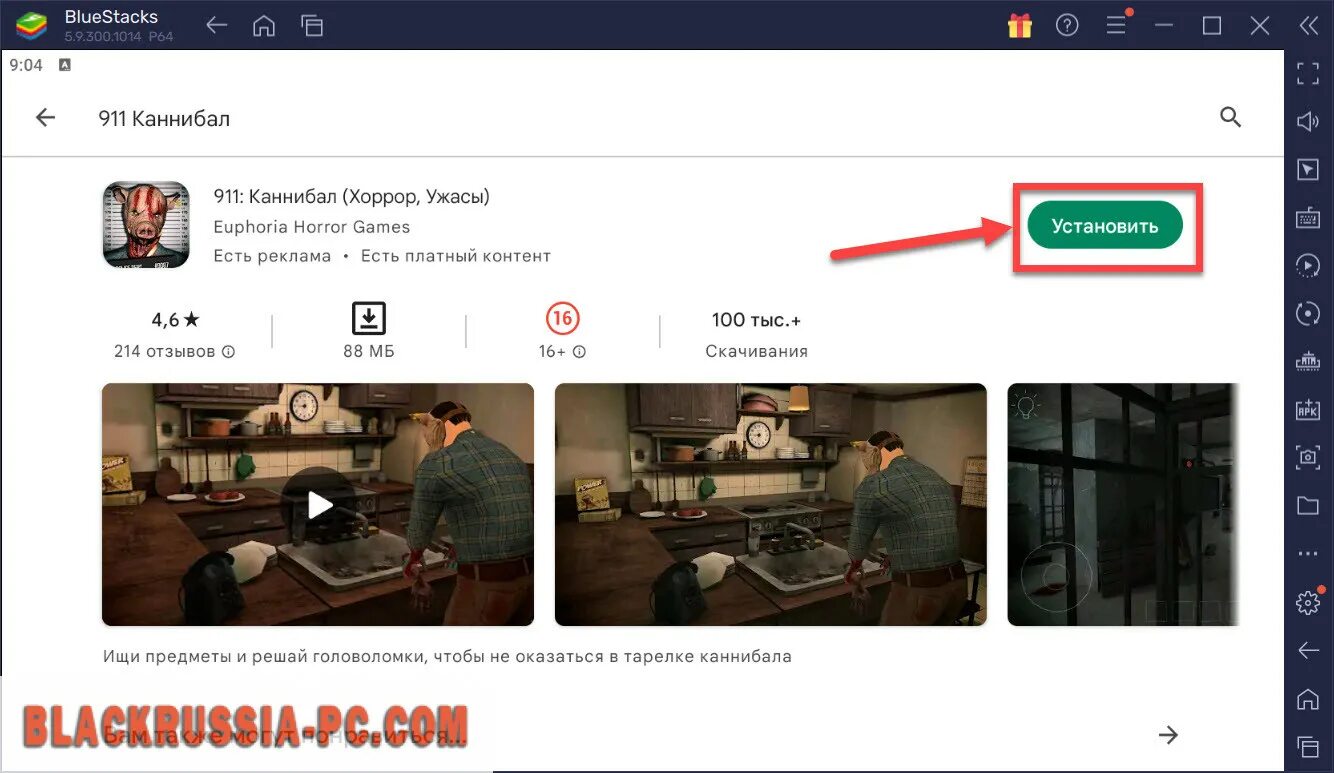
Task: Click the app title 911: Каннибал (Хоррор, Ужасы)
Action: pos(352,196)
